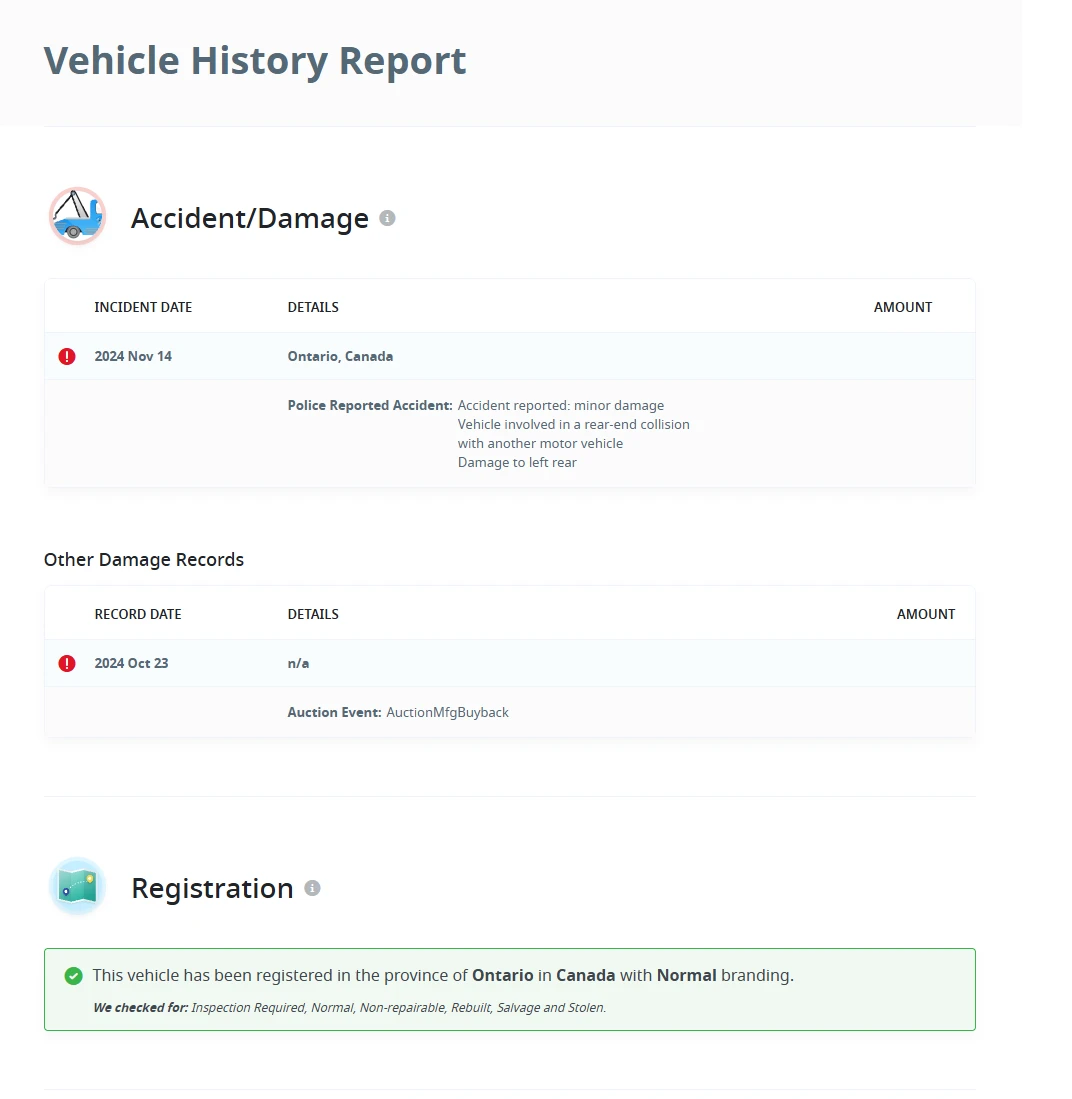Click the Police Reported Accident label
Viewport: 1072px width, 1099px height.
click(370, 405)
